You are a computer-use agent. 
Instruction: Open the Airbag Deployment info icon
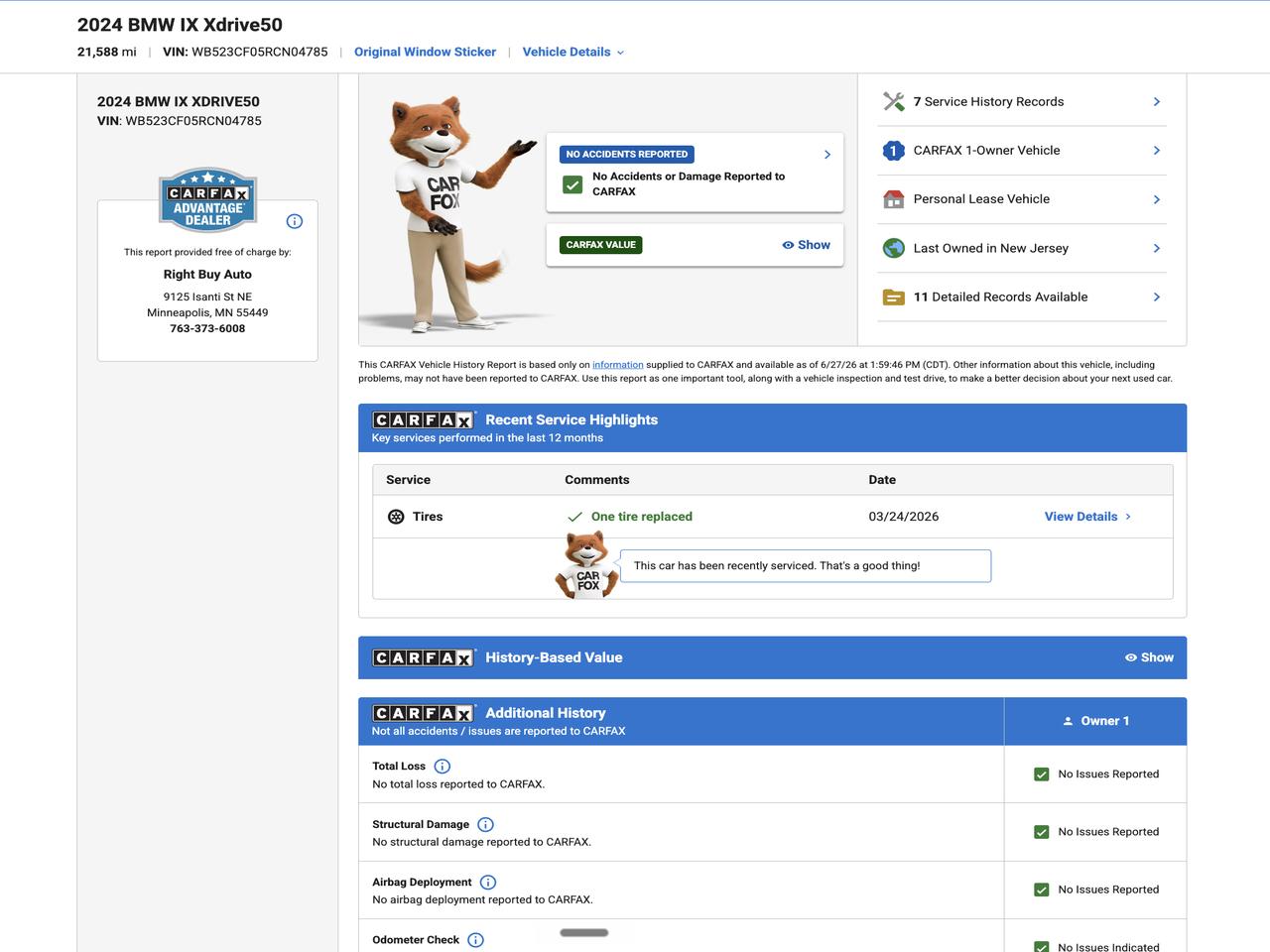click(488, 882)
